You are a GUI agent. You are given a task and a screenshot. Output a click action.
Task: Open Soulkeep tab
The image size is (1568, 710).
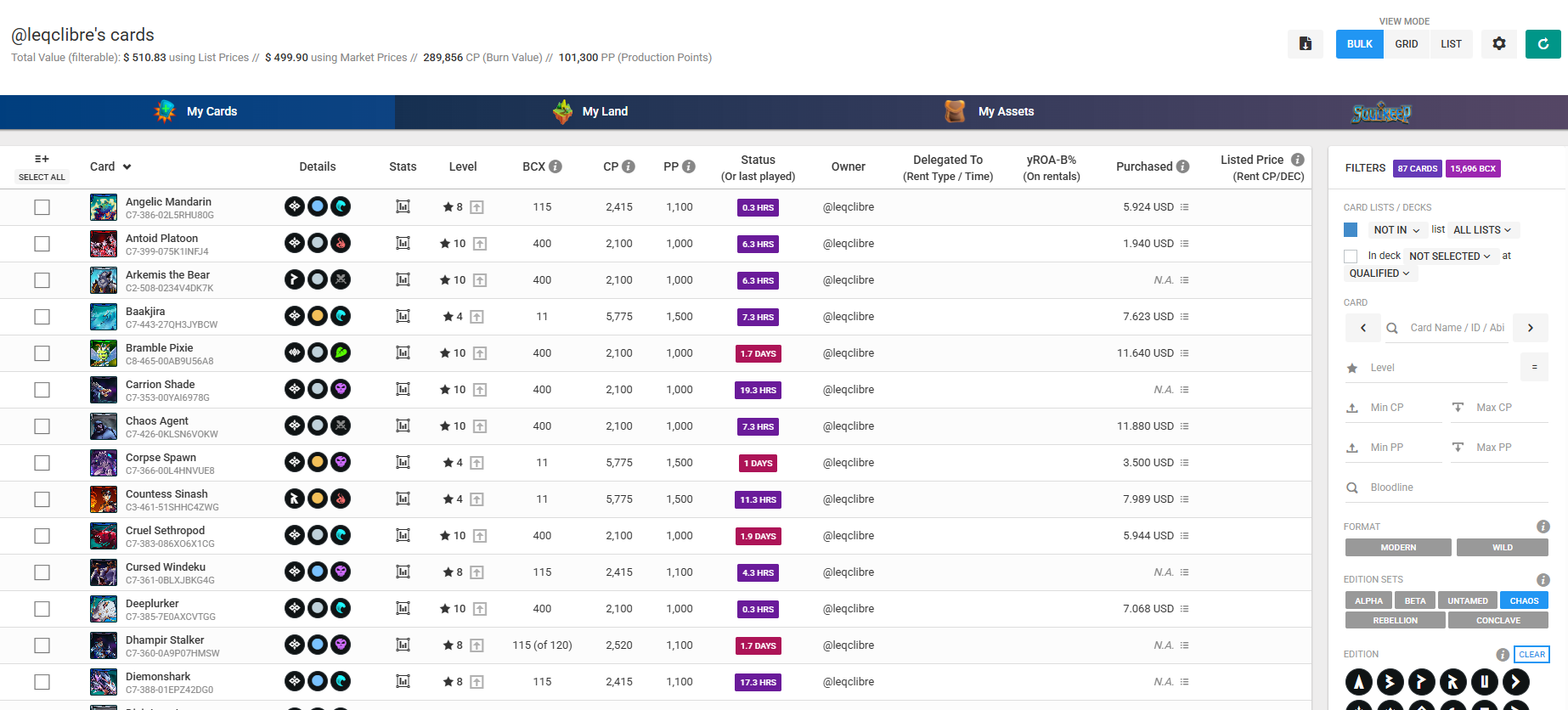[x=1381, y=111]
